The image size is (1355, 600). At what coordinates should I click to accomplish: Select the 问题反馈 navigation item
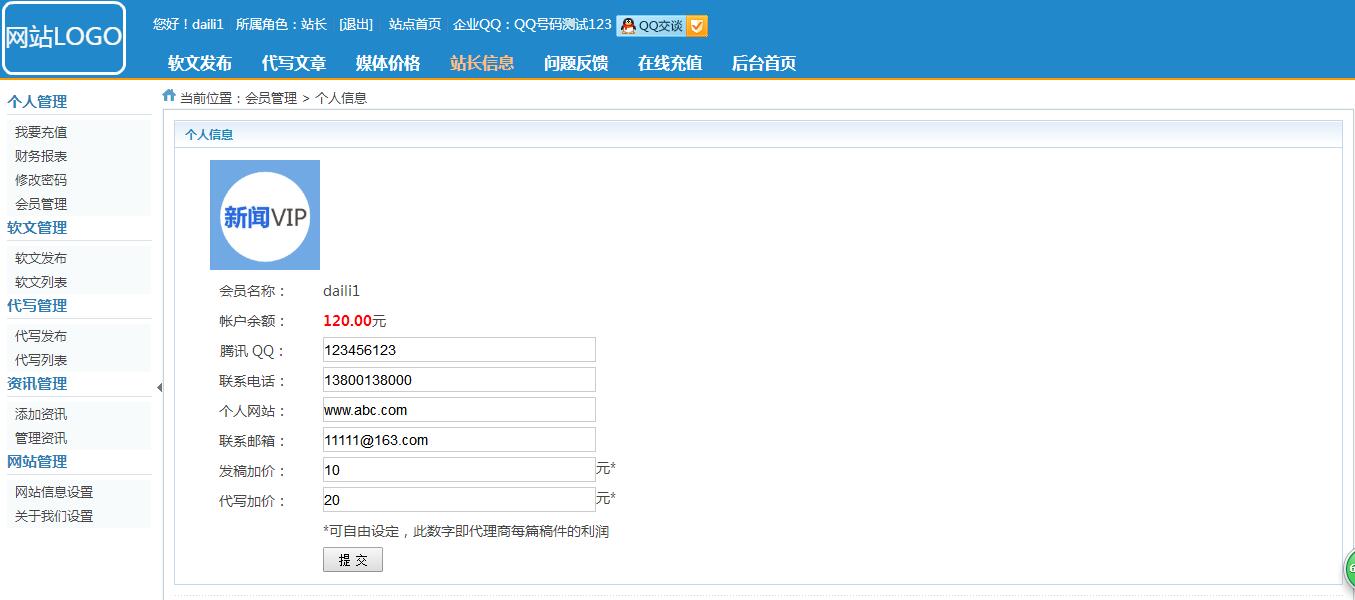click(x=576, y=63)
